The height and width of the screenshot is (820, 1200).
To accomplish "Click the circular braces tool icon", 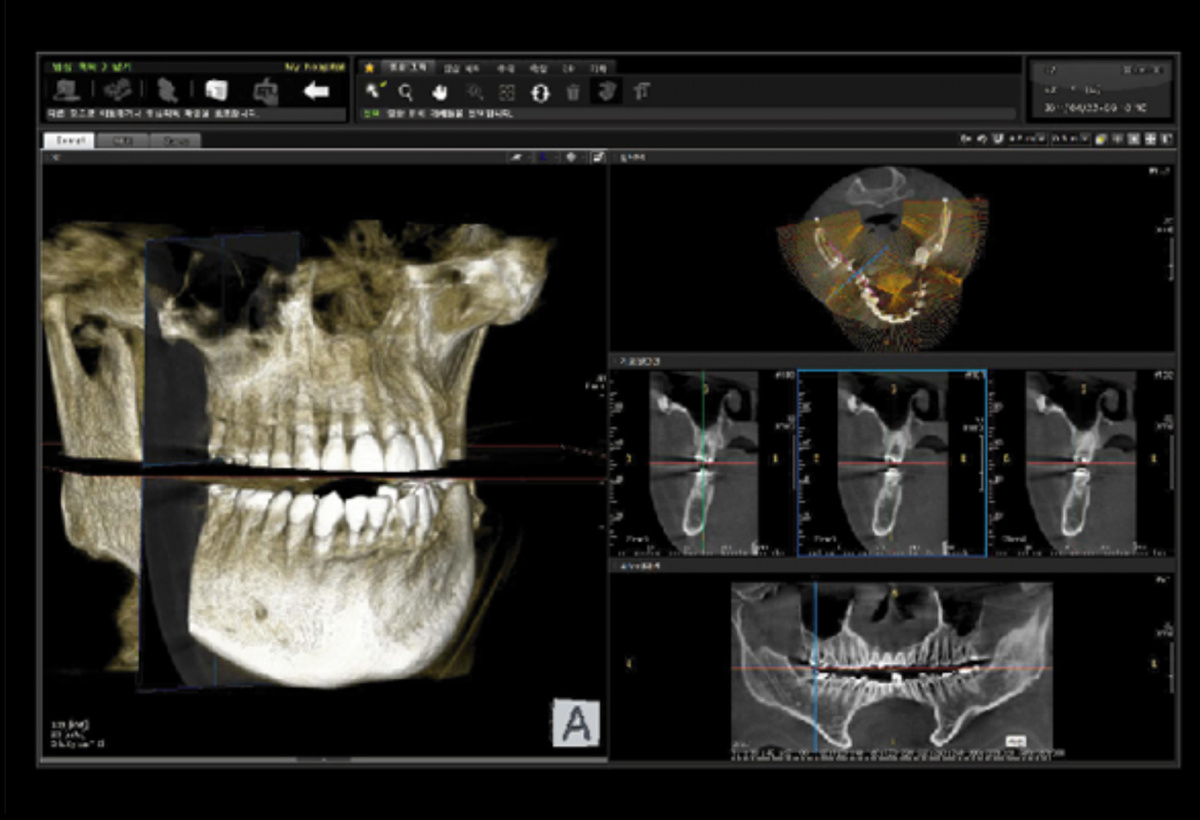I will pos(540,92).
